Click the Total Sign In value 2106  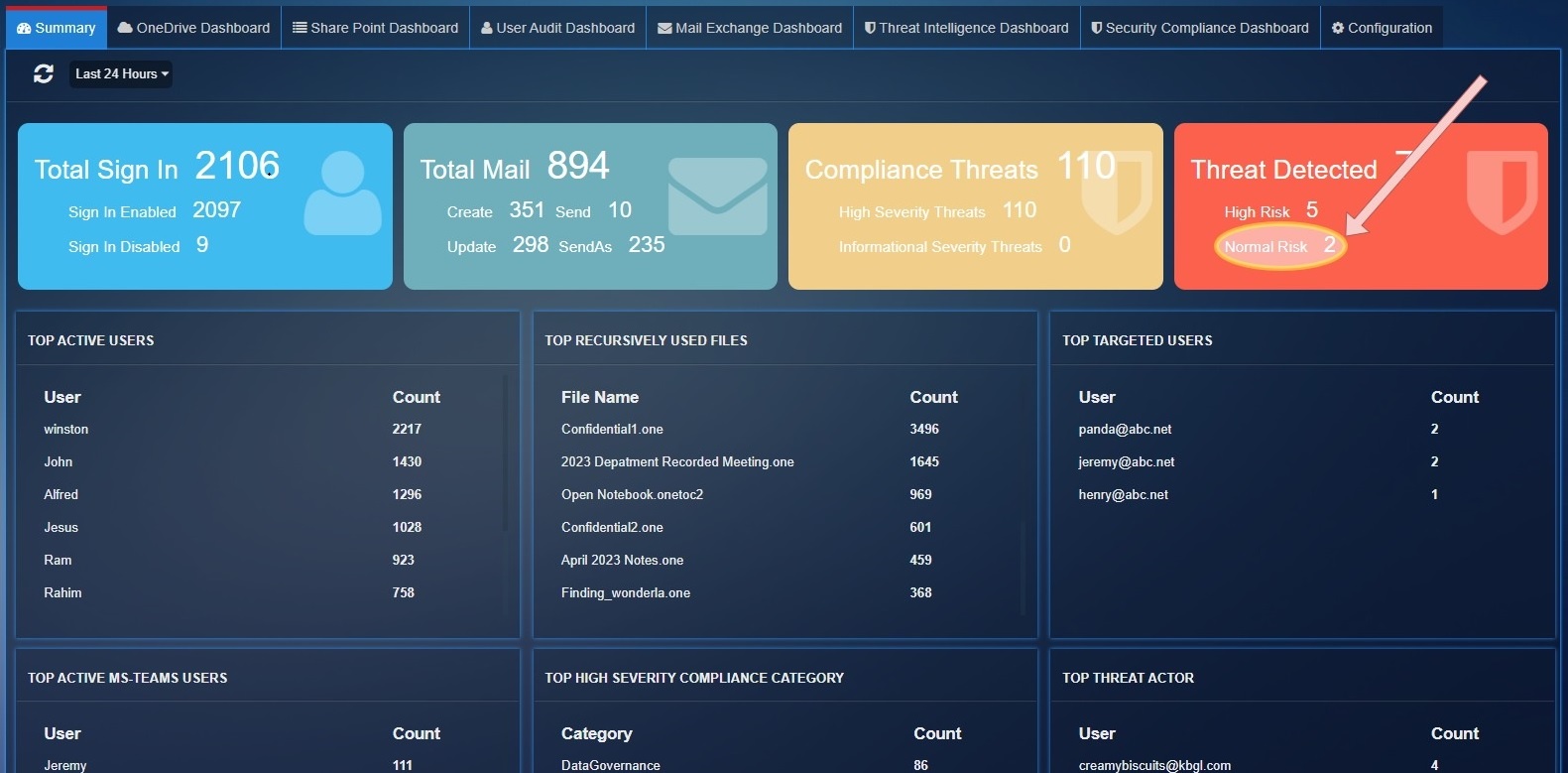(237, 166)
